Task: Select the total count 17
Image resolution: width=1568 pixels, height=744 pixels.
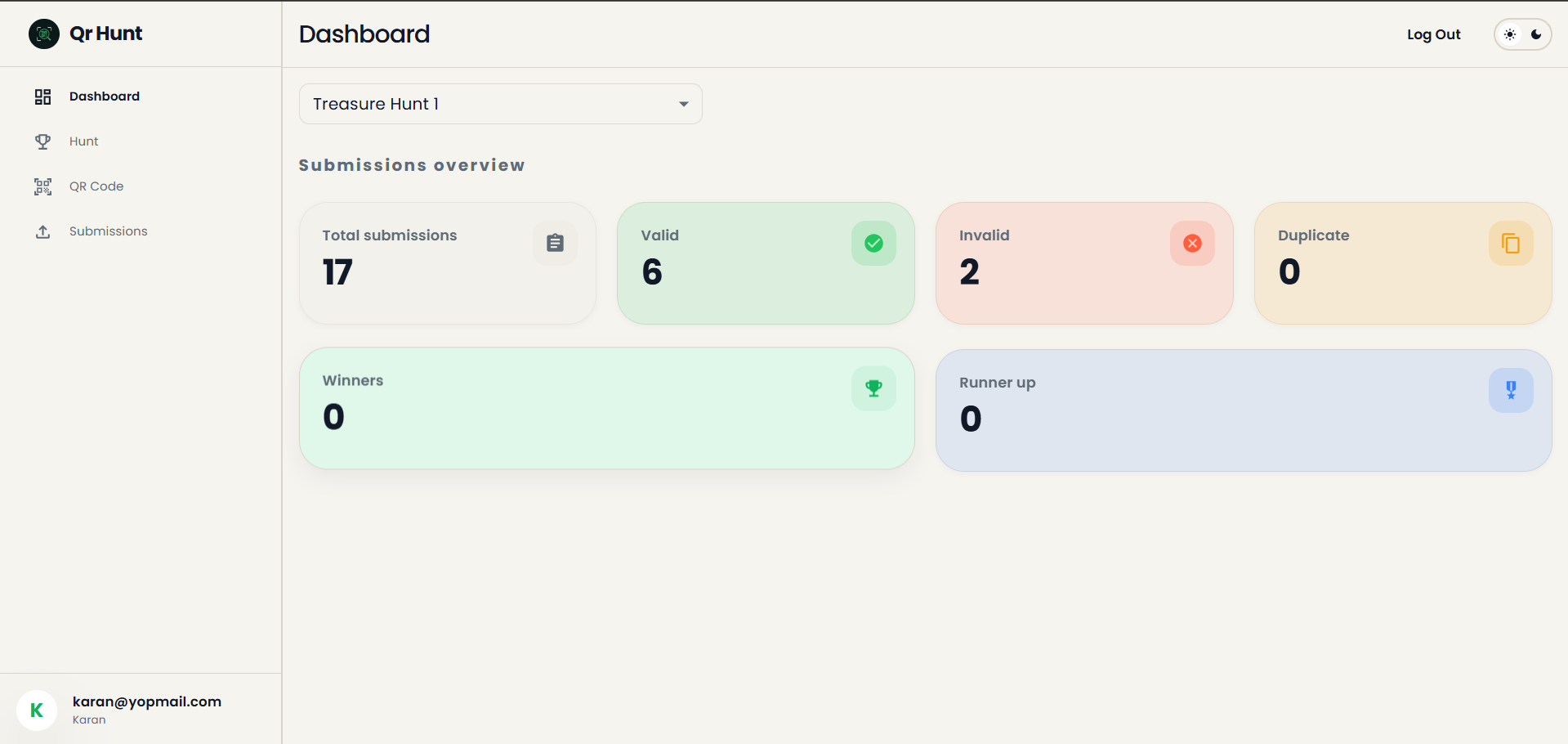Action: click(337, 271)
